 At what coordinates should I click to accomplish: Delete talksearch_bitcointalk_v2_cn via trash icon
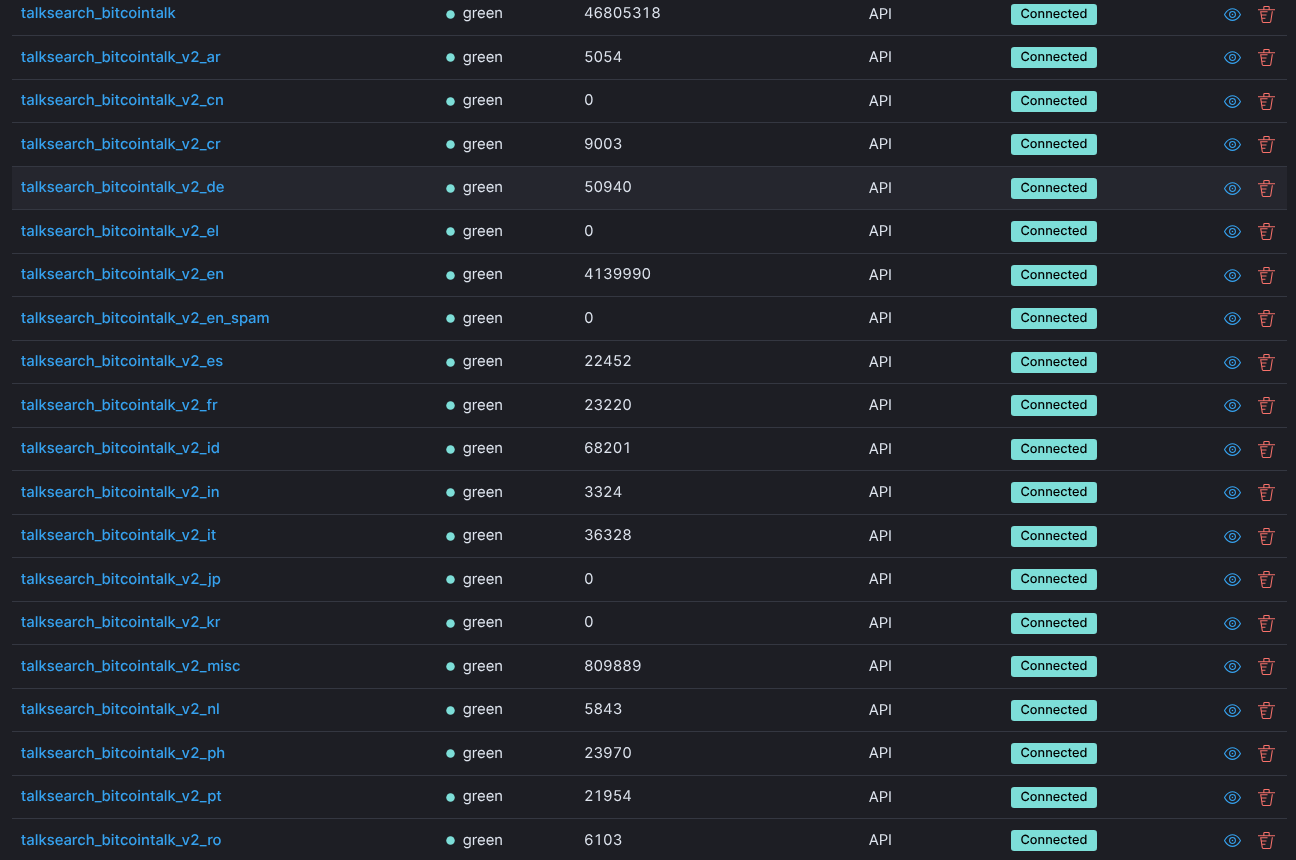1266,101
